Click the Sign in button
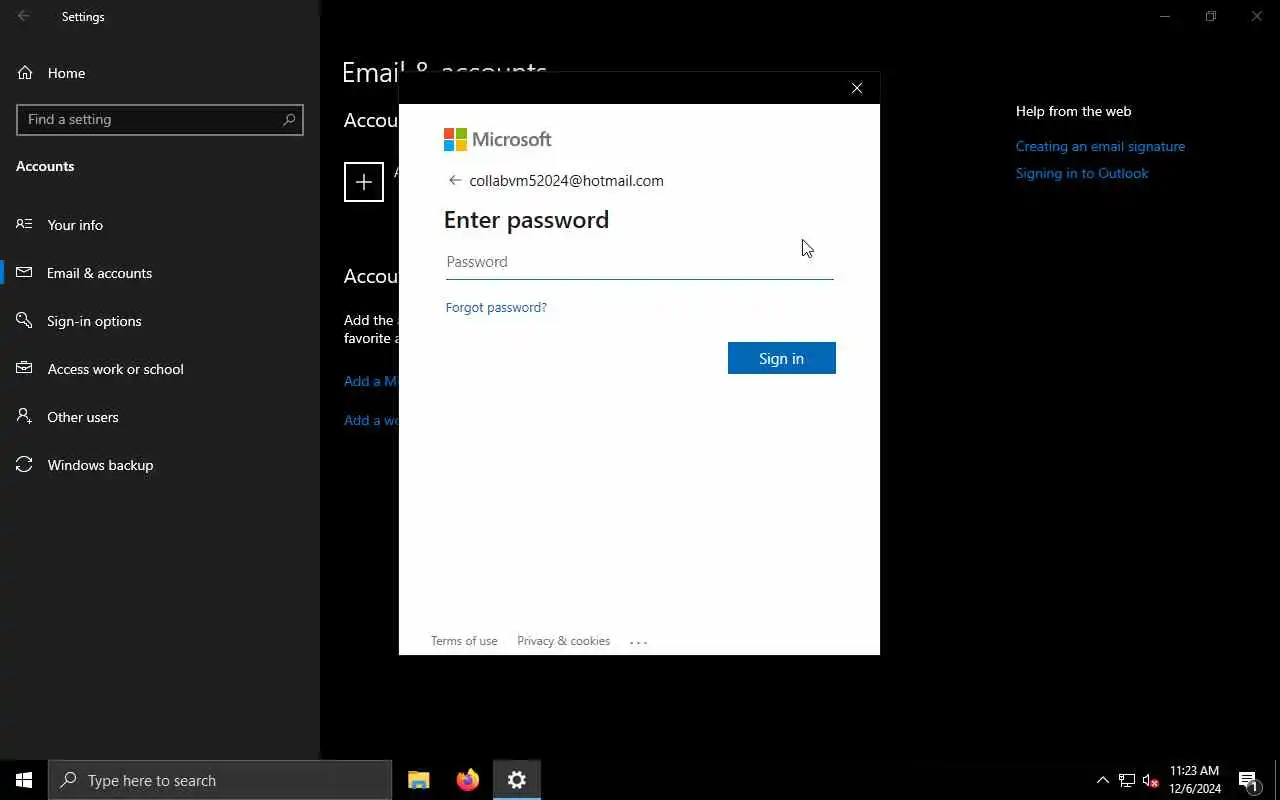1280x800 pixels. [x=782, y=358]
